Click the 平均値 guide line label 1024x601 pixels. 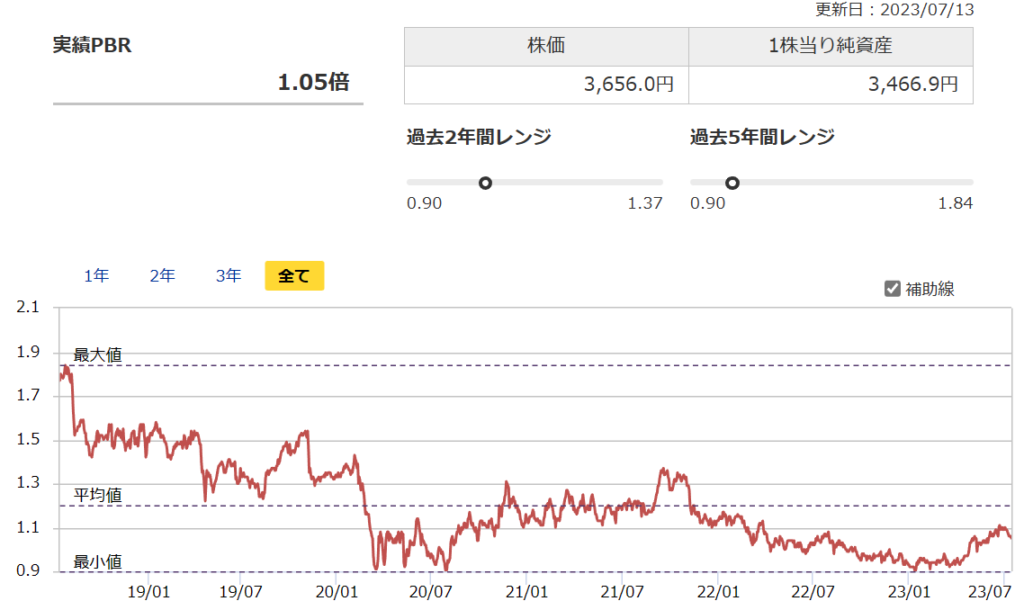point(98,495)
